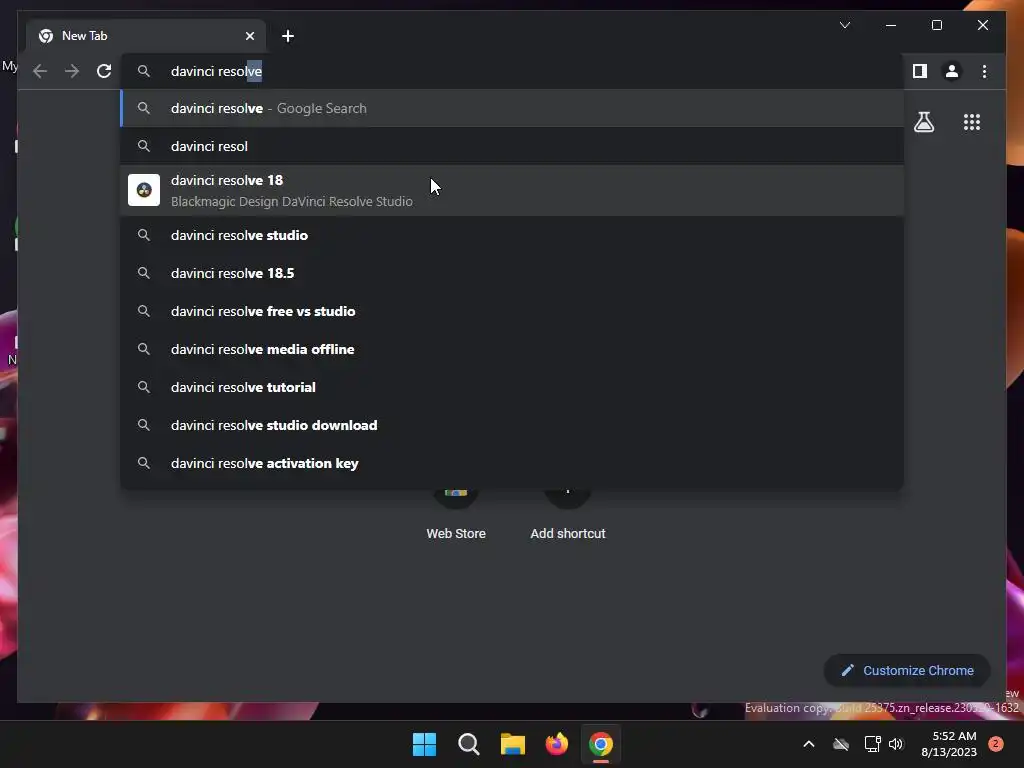Click the Customize Chrome button
The height and width of the screenshot is (768, 1024).
click(x=907, y=671)
